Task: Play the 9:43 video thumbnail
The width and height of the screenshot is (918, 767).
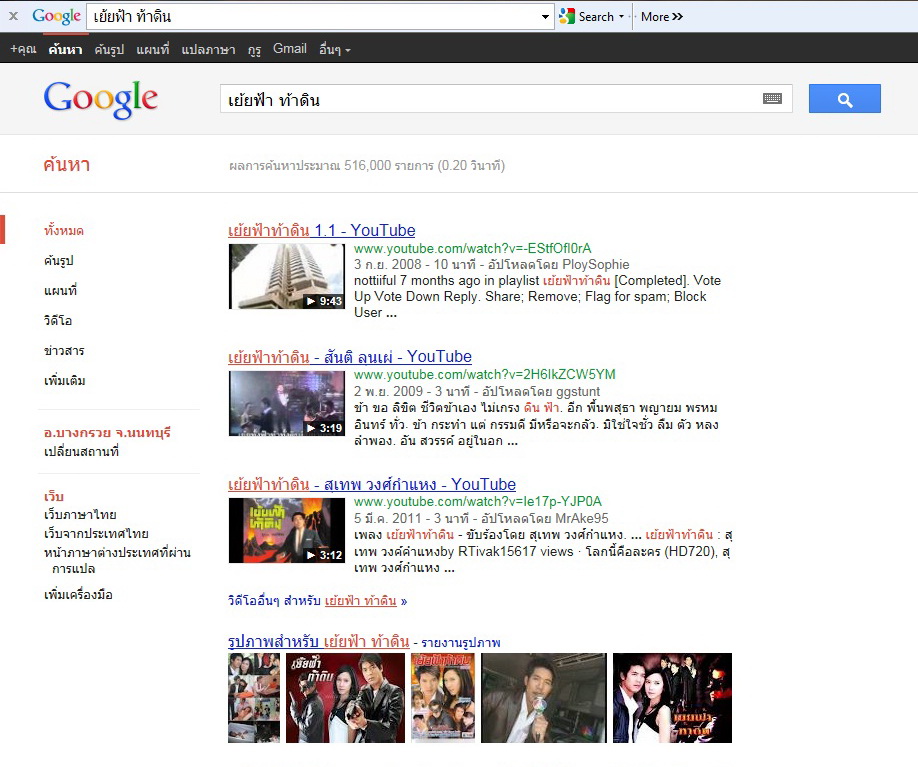Action: (287, 276)
